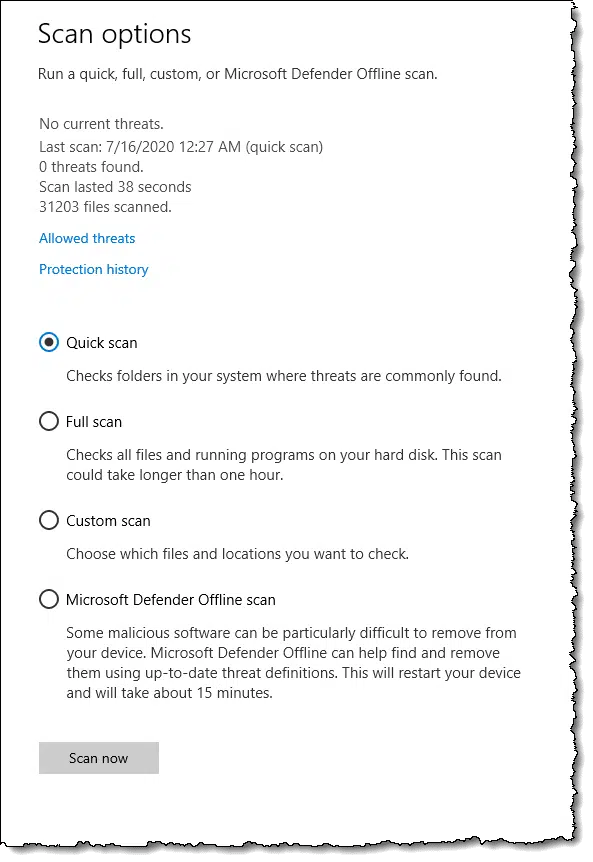
Task: Select the Custom scan radio button
Action: pos(49,521)
